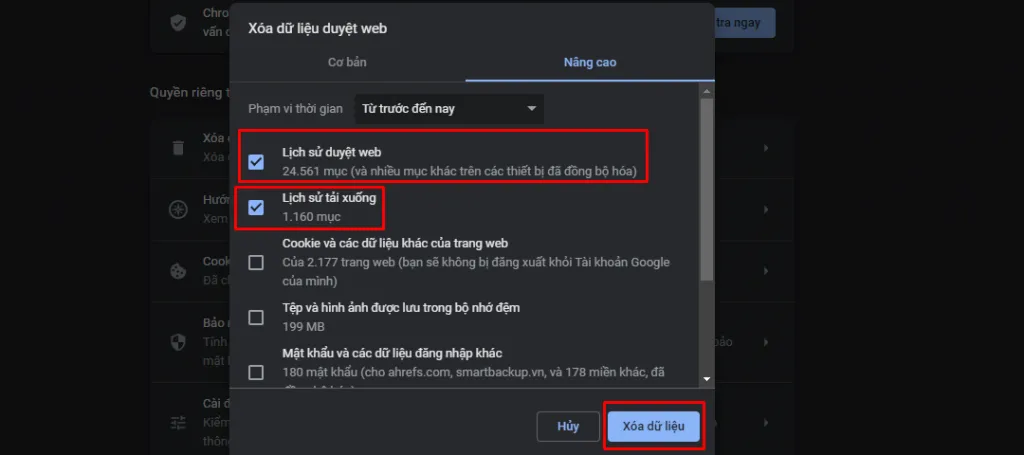Select the Nâng cao tab
1024x455 pixels.
coord(590,63)
